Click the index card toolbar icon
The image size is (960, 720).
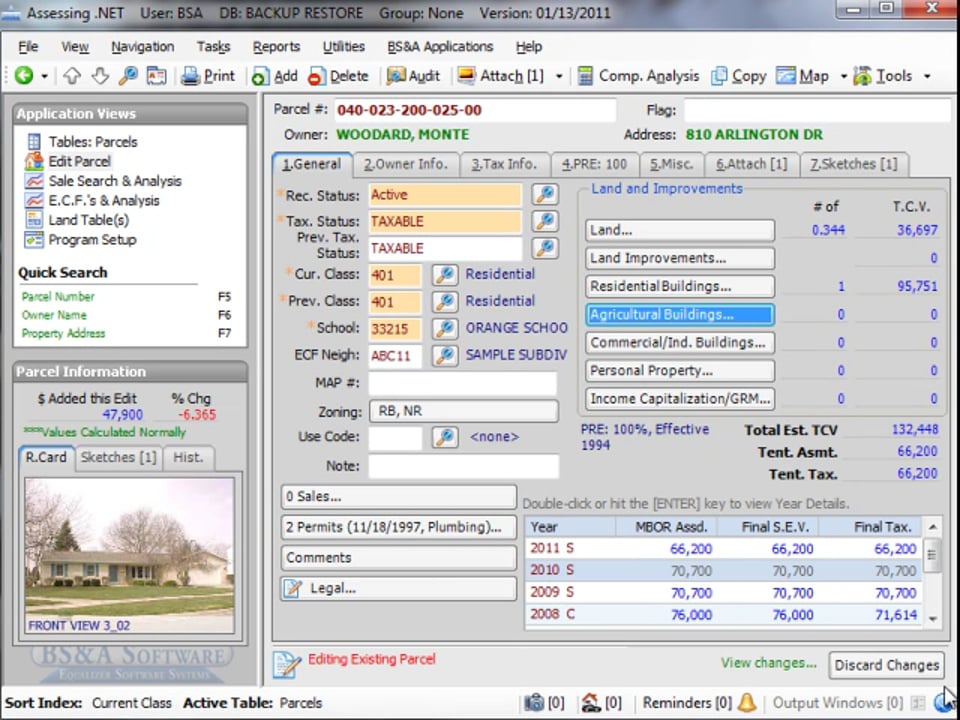pyautogui.click(x=156, y=76)
